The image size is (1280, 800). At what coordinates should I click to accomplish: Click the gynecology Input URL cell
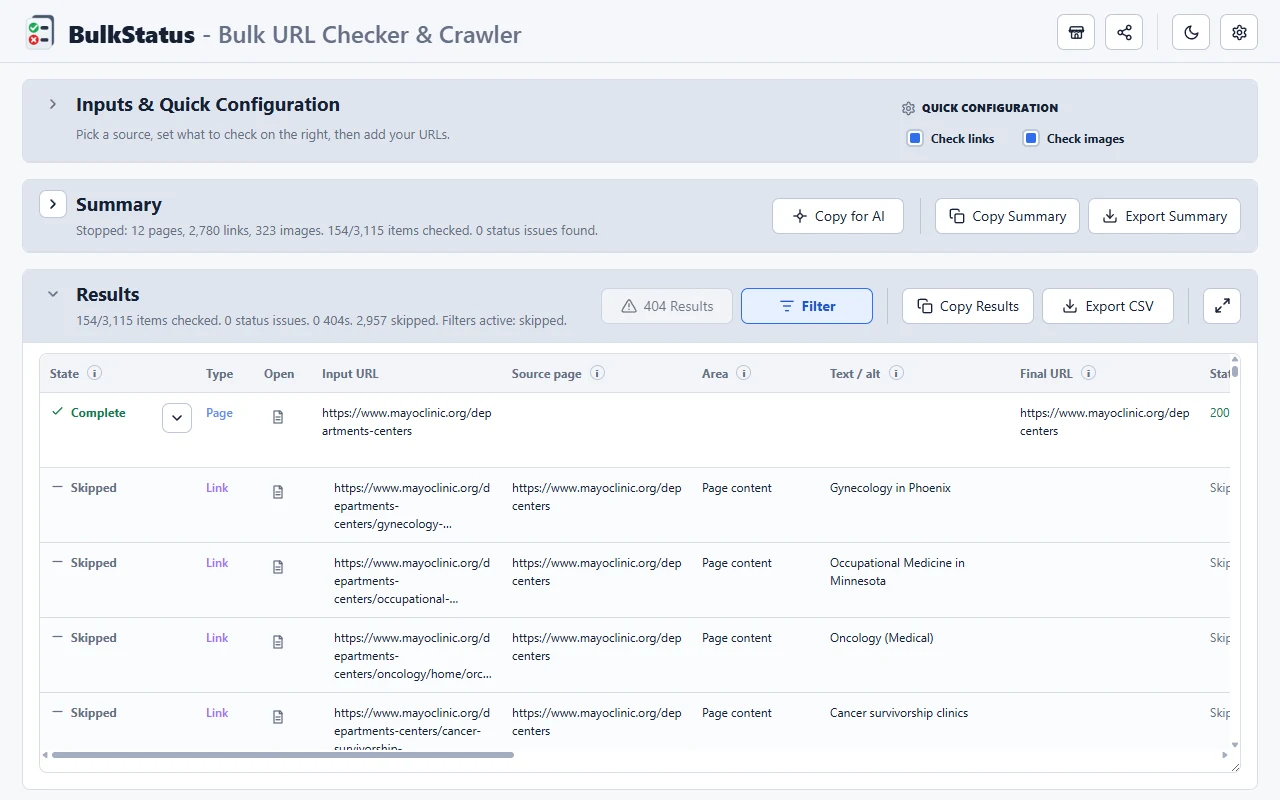[413, 506]
